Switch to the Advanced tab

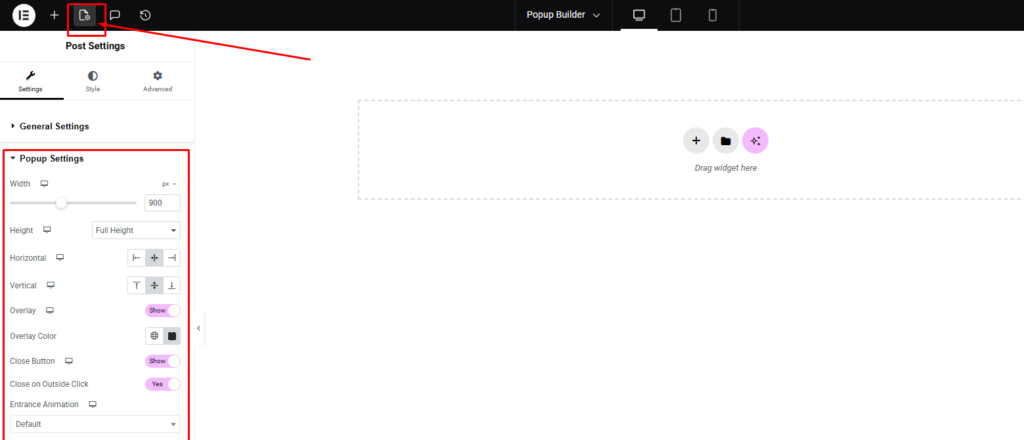[157, 81]
